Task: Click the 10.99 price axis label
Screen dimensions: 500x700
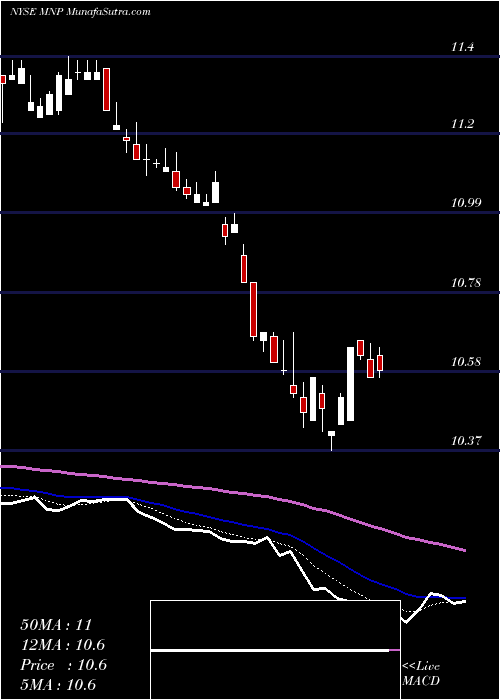Action: [x=466, y=203]
